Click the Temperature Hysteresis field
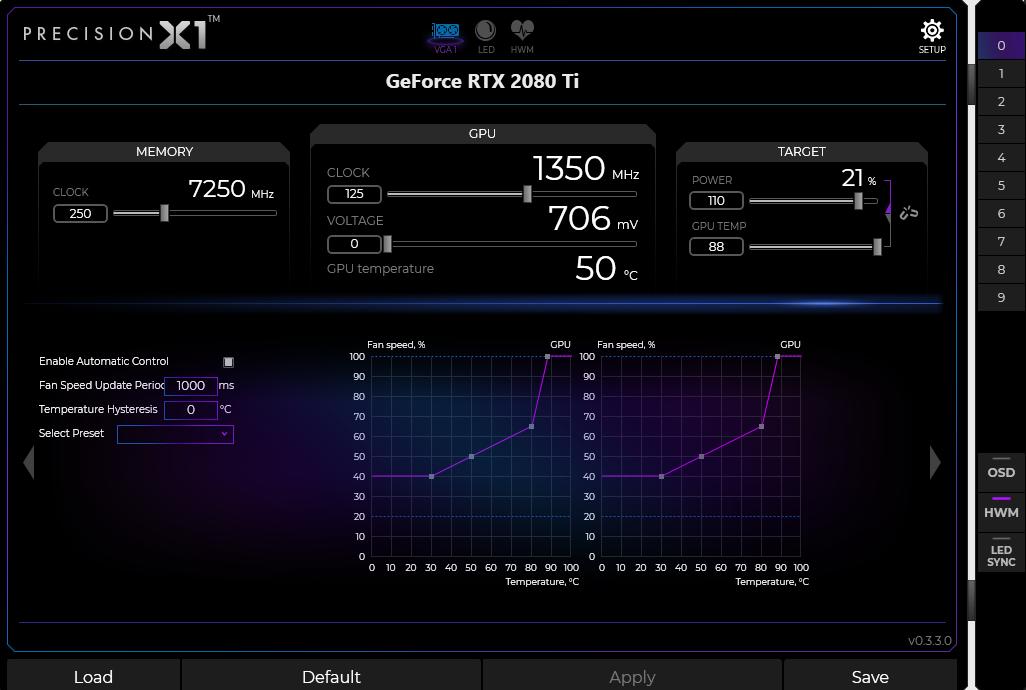 tap(190, 410)
